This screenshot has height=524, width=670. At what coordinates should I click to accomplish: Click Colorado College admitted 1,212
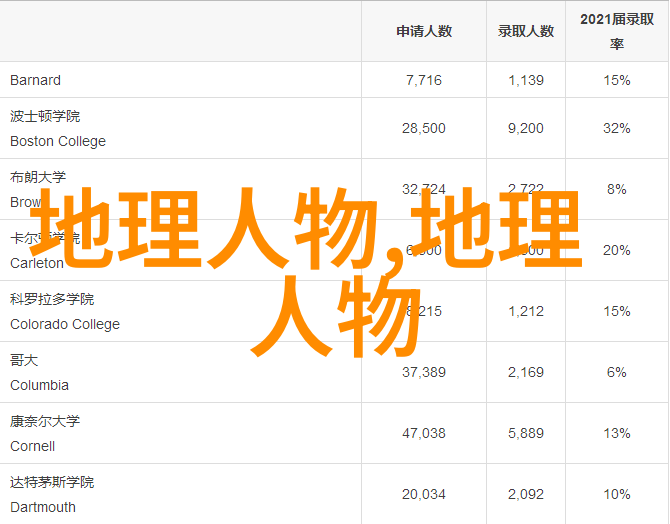tap(526, 312)
